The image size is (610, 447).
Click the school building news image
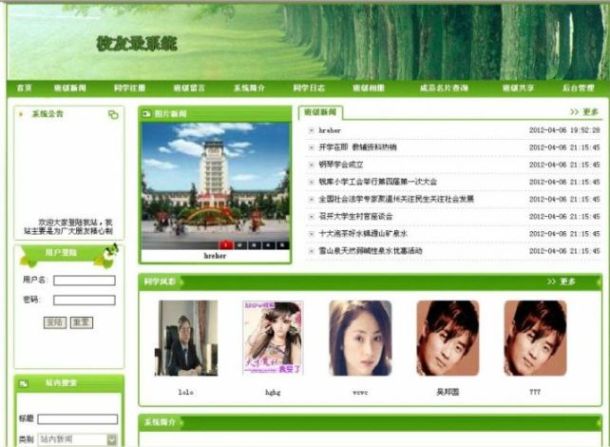click(215, 180)
